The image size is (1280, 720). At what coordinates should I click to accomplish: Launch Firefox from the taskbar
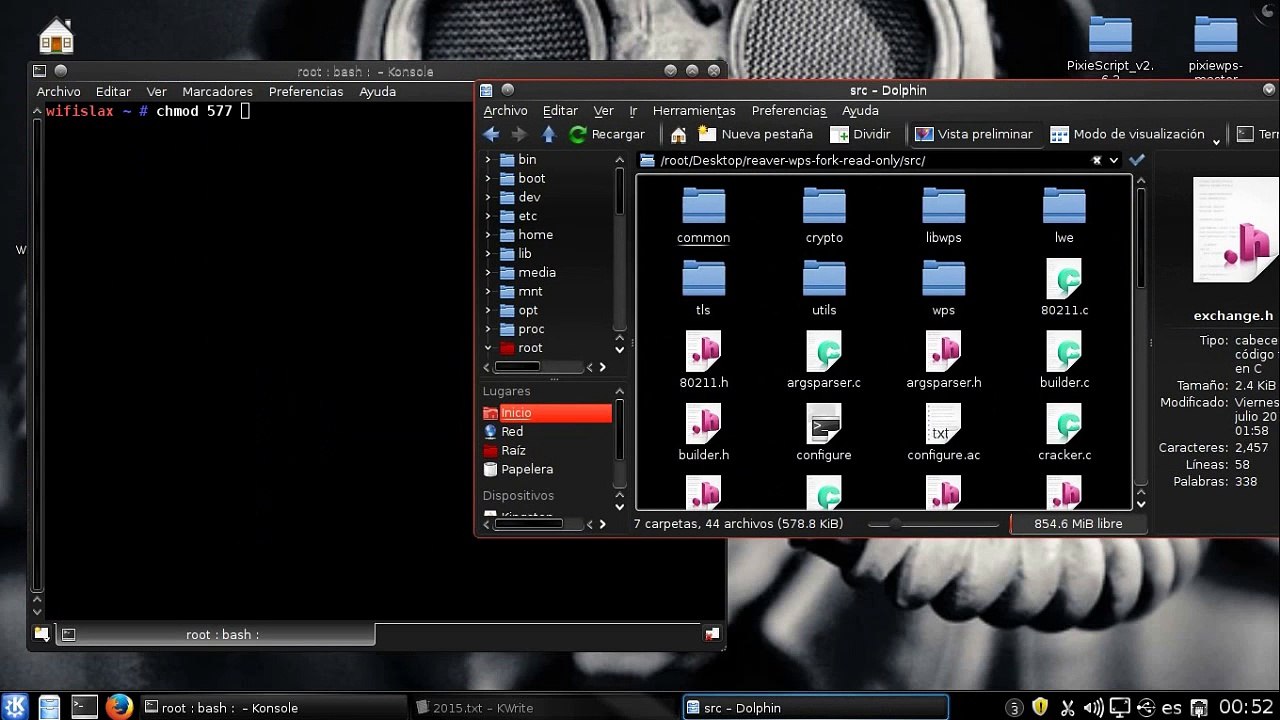119,707
